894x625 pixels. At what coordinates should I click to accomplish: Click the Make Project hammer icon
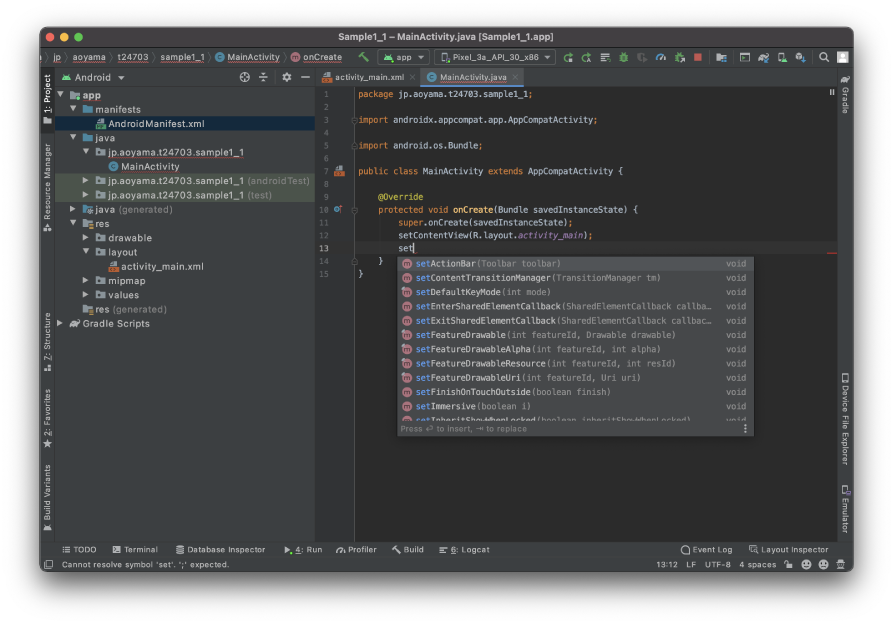[x=363, y=57]
